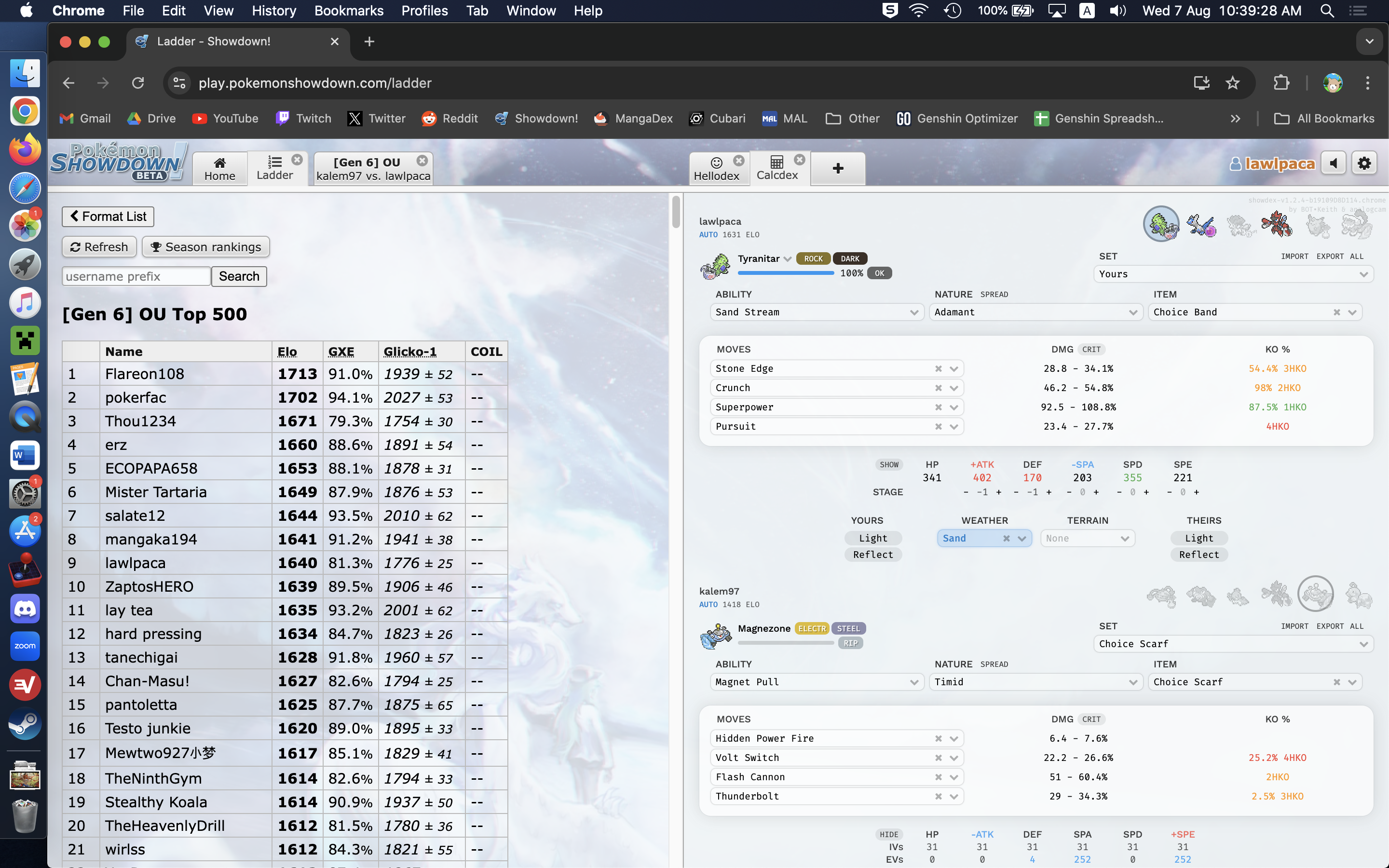Image resolution: width=1389 pixels, height=868 pixels.
Task: Open the Helldex tab
Action: point(716,169)
